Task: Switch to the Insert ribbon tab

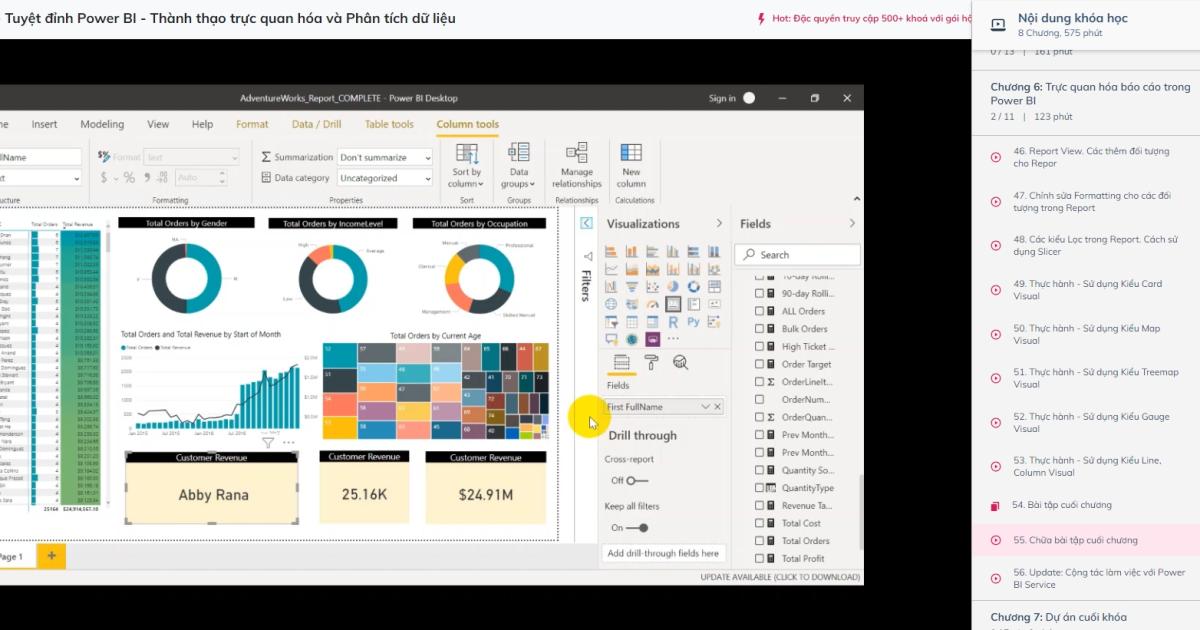Action: [x=44, y=124]
